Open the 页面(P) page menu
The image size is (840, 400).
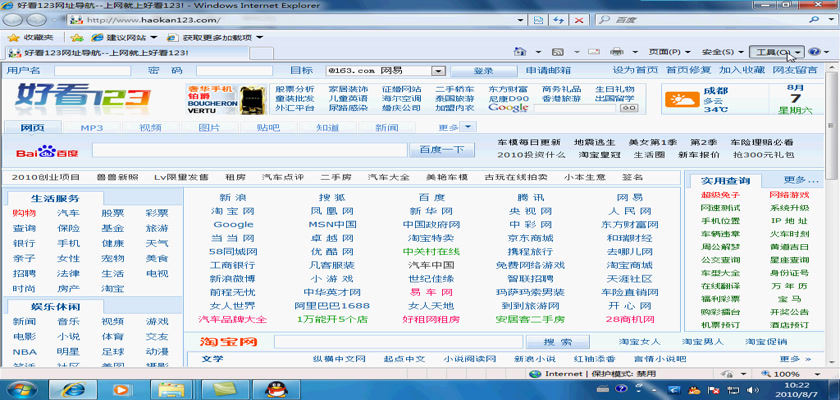[x=664, y=51]
